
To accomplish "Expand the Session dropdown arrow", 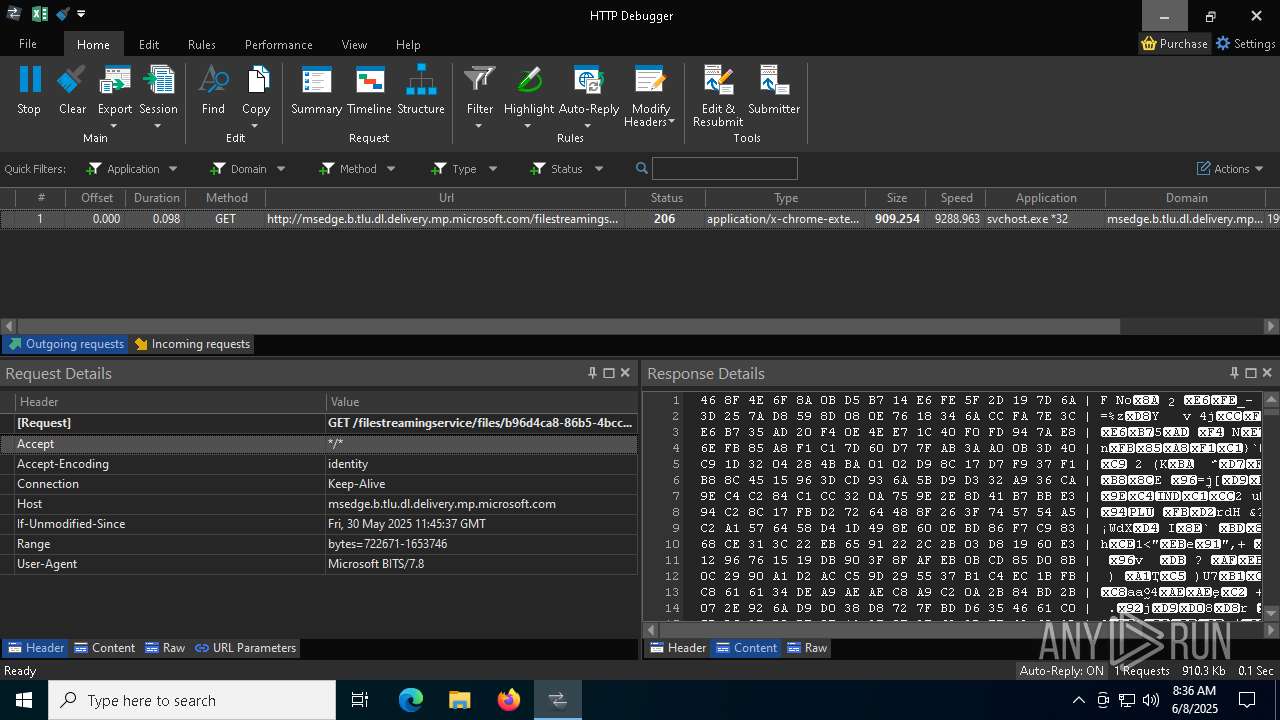I will click(x=158, y=126).
